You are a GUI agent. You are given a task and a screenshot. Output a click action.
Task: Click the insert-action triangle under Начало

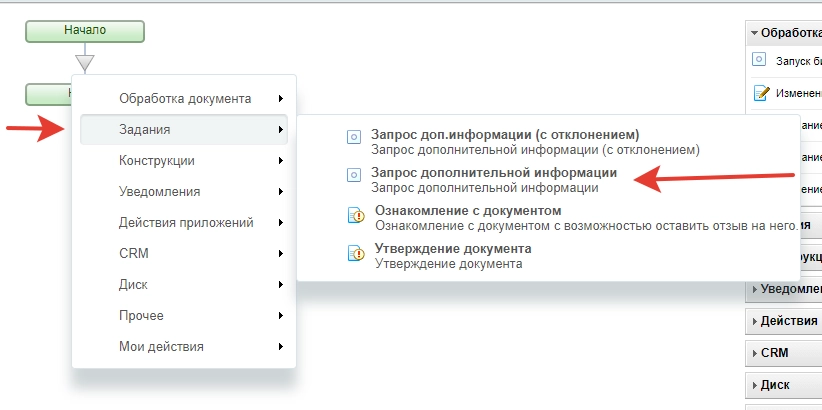point(85,63)
